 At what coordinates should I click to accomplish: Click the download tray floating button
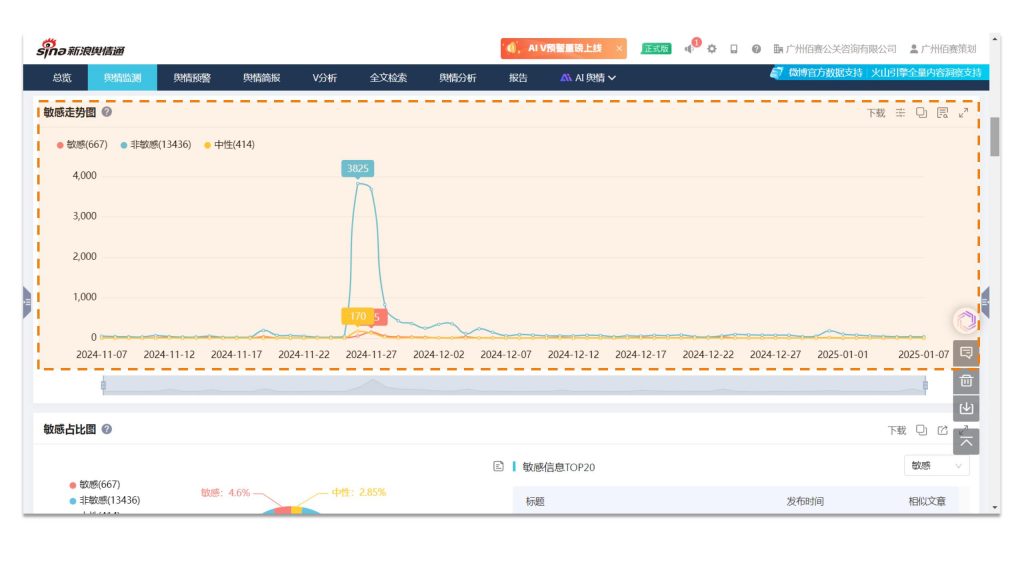click(966, 408)
